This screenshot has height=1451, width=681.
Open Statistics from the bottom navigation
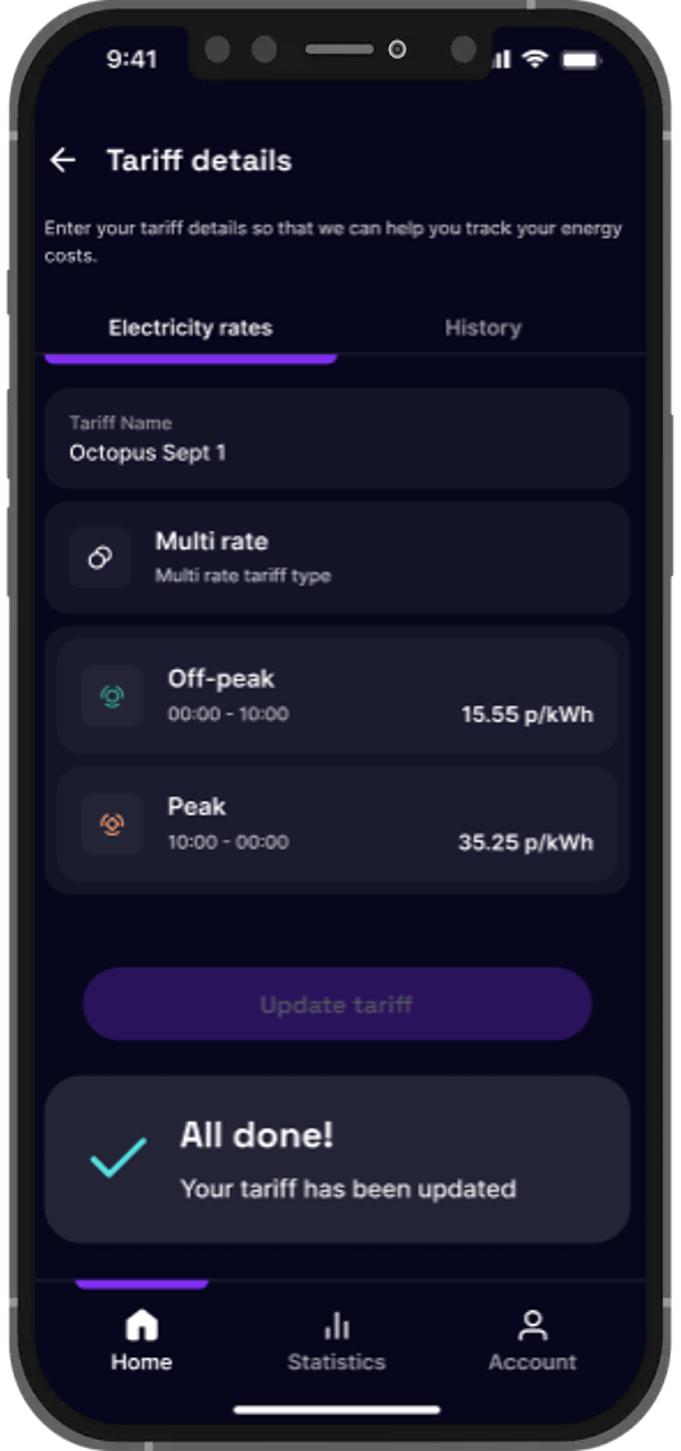[336, 1338]
